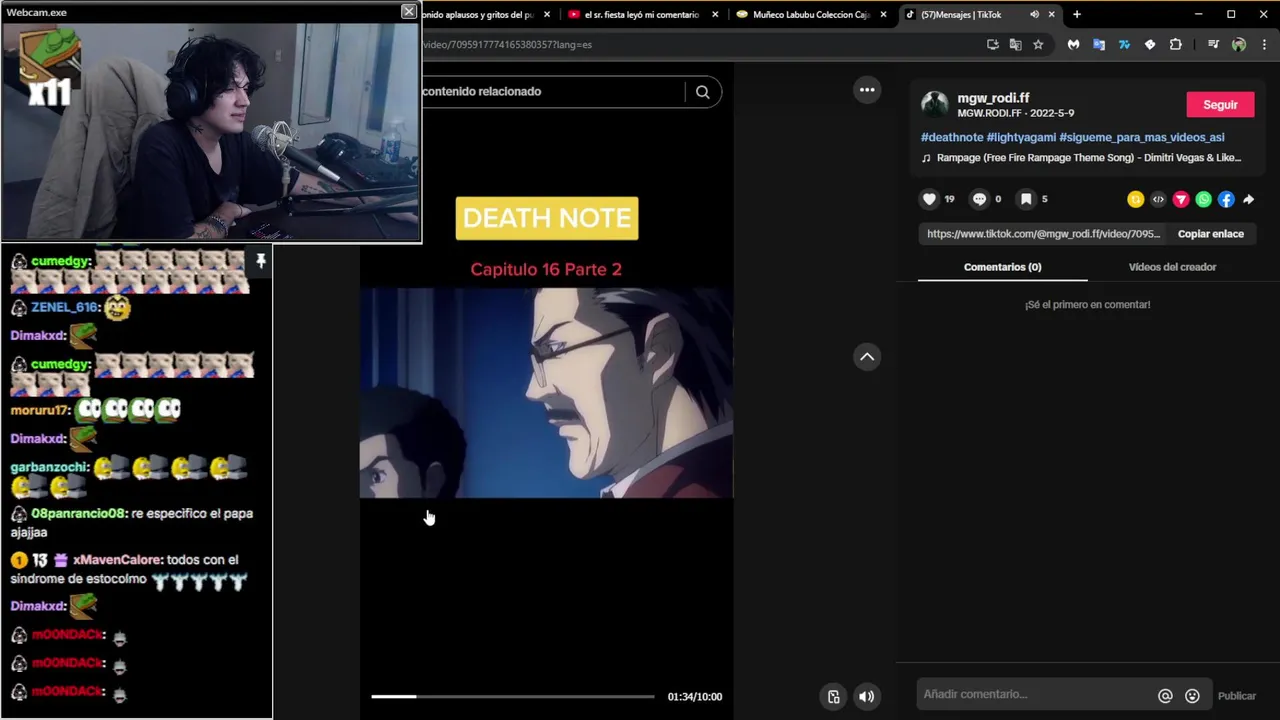Save video with the bookmark icon

(x=1025, y=199)
